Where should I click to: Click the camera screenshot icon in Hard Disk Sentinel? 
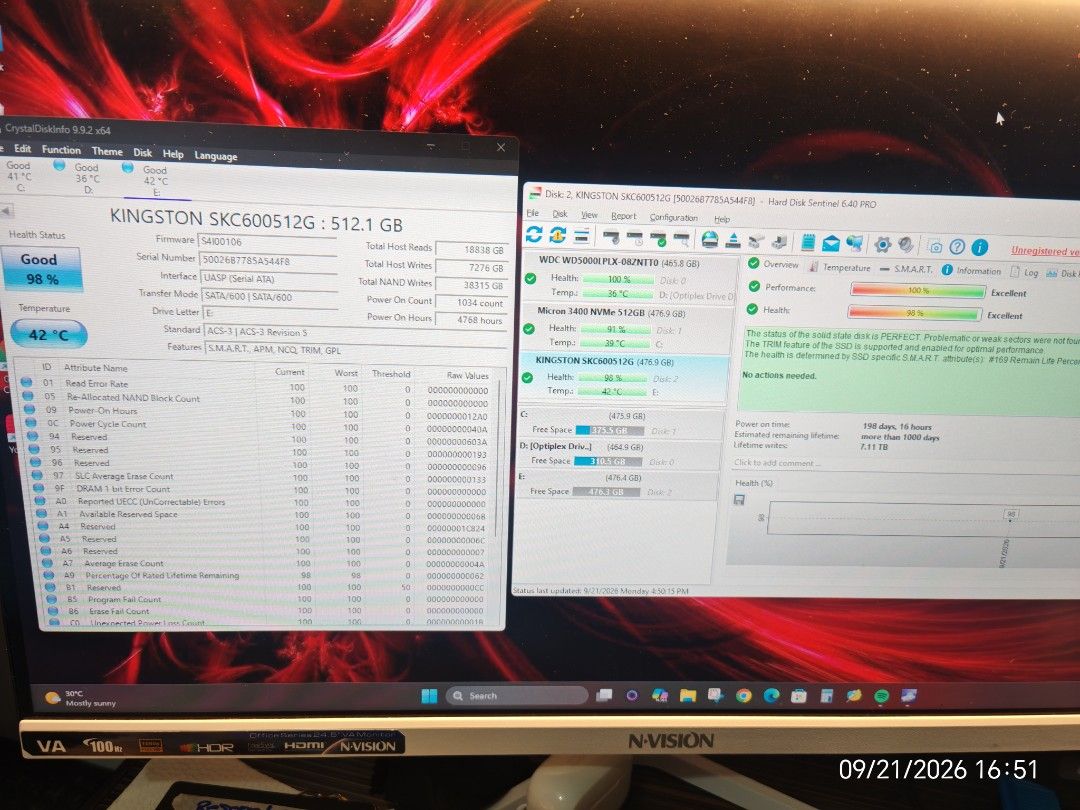tap(935, 246)
